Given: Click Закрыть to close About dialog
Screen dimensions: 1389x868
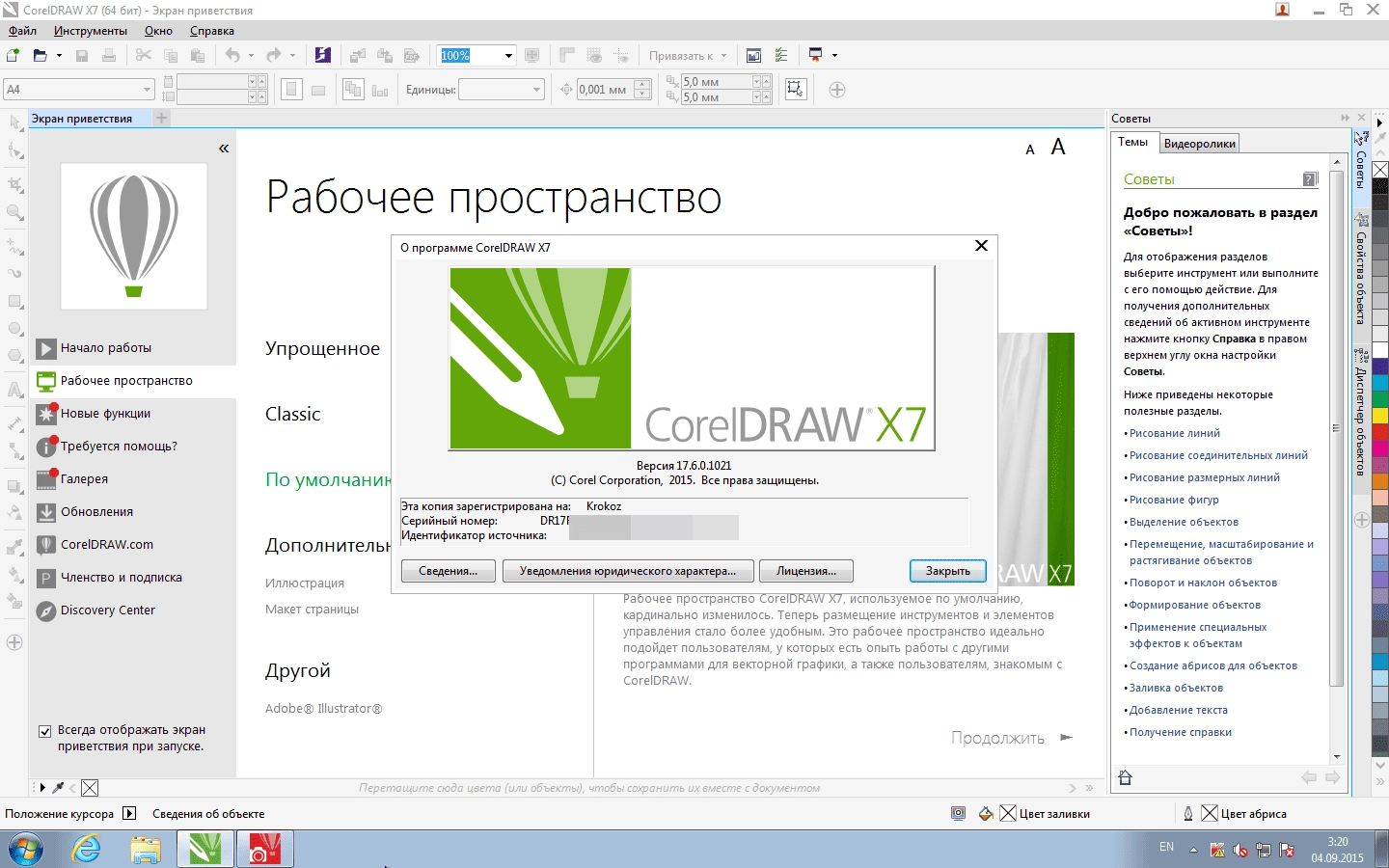Looking at the screenshot, I should coord(948,571).
